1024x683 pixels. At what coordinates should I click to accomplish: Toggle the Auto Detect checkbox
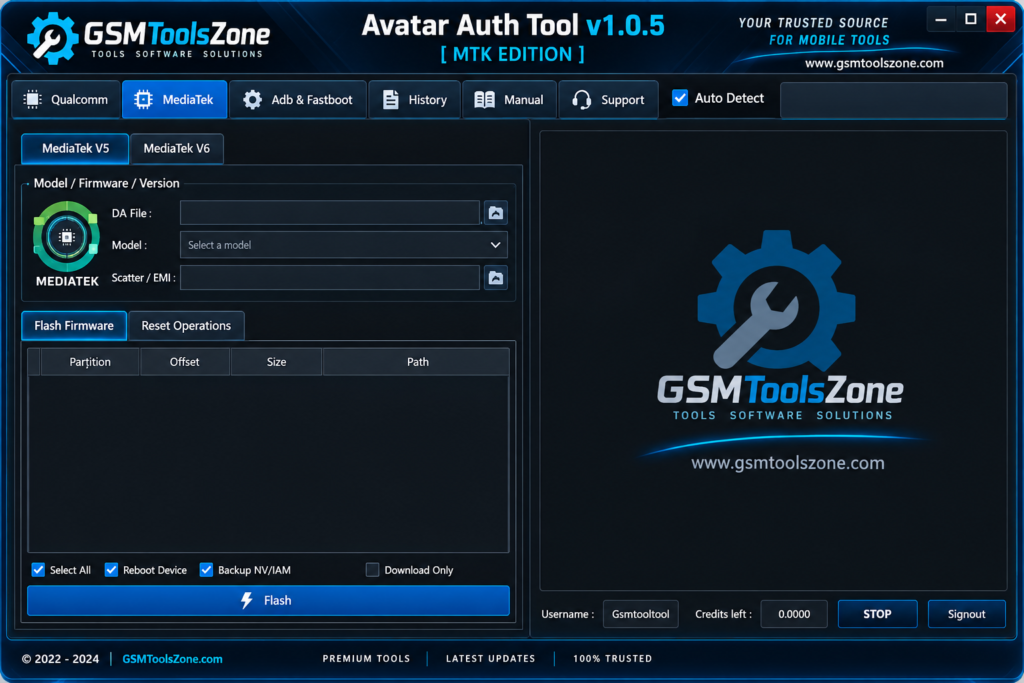coord(680,98)
